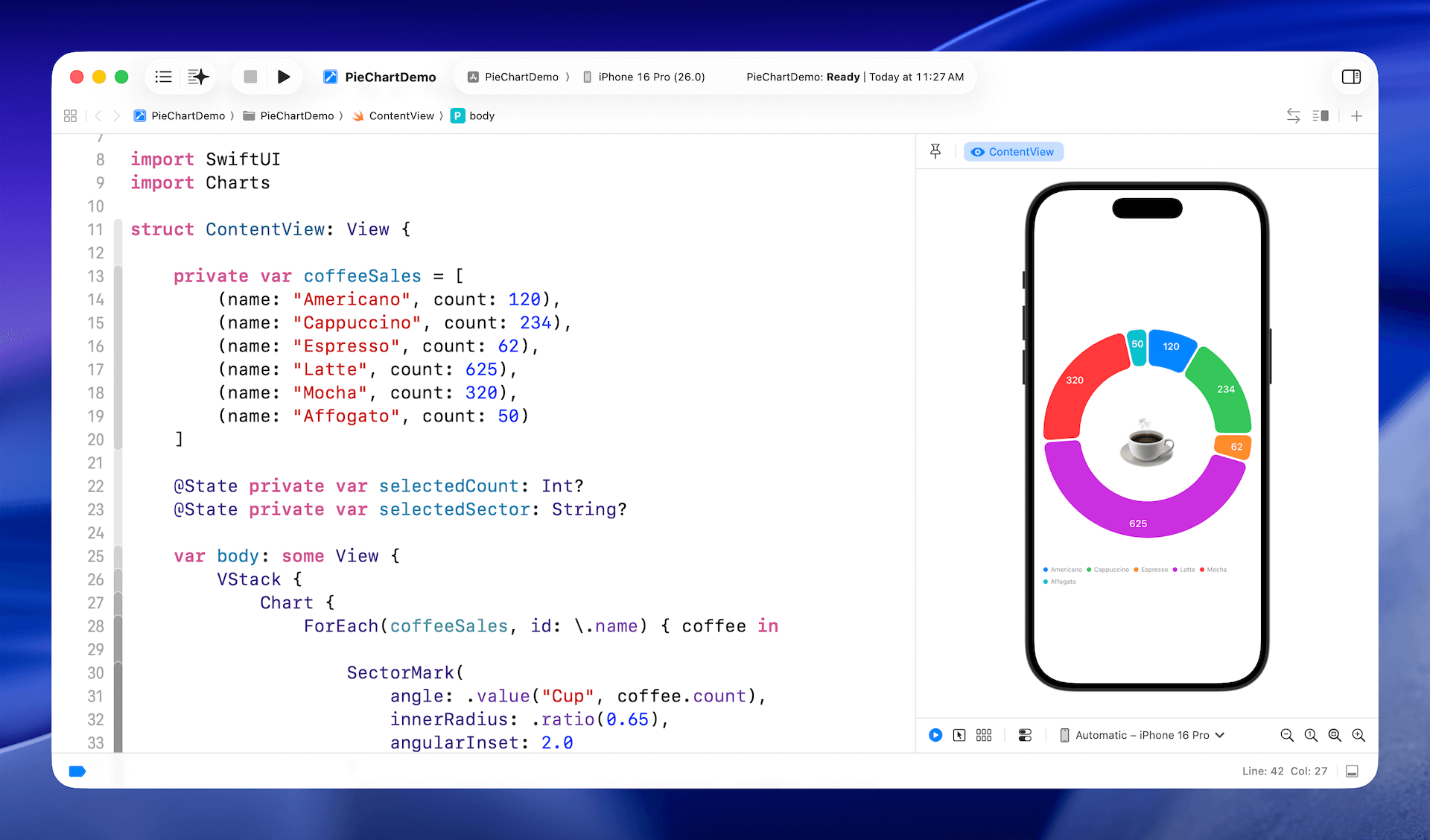Click ContentView in the breadcrumb path
This screenshot has width=1430, height=840.
pyautogui.click(x=401, y=115)
